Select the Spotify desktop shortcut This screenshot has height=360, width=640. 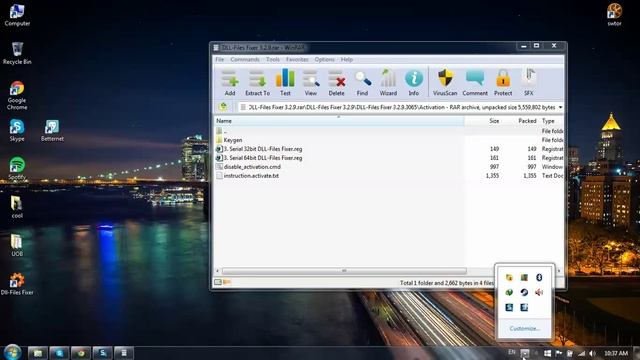point(17,168)
